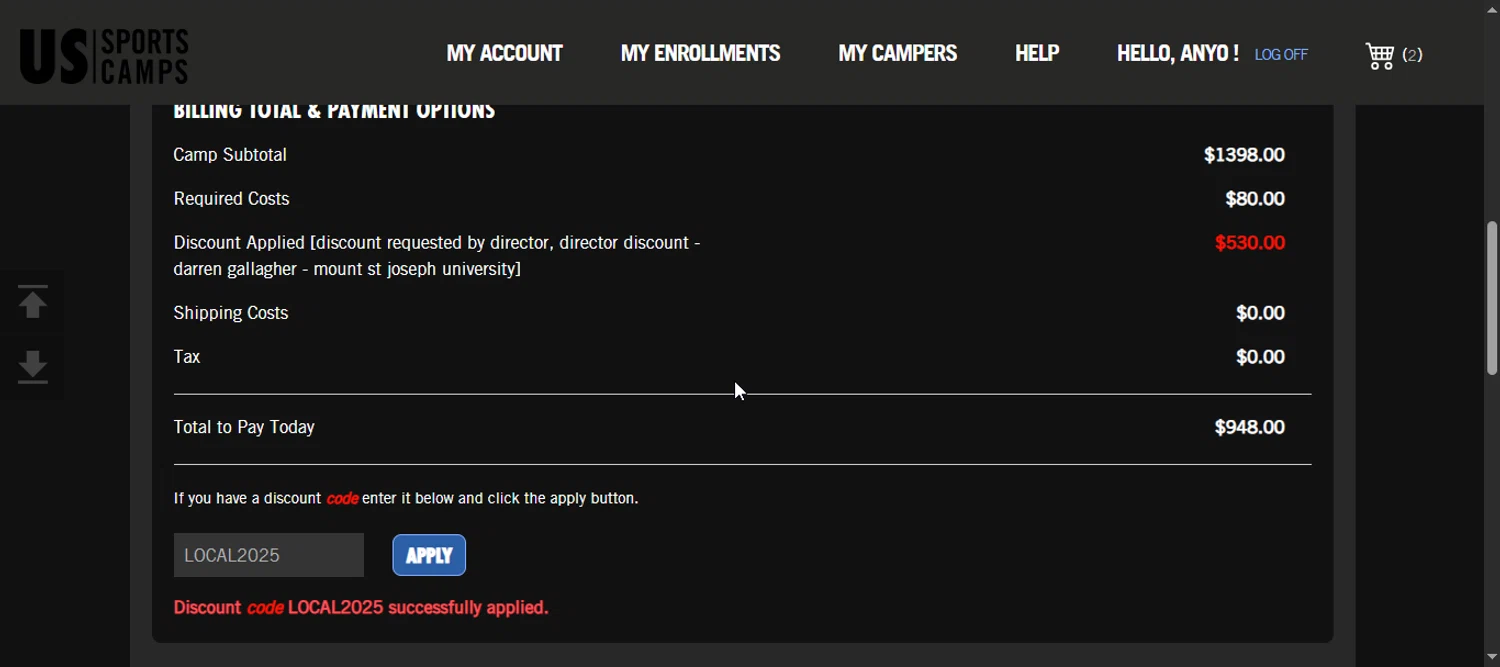Viewport: 1500px width, 667px height.
Task: Select the red $530.00 discount amount
Action: click(1250, 243)
